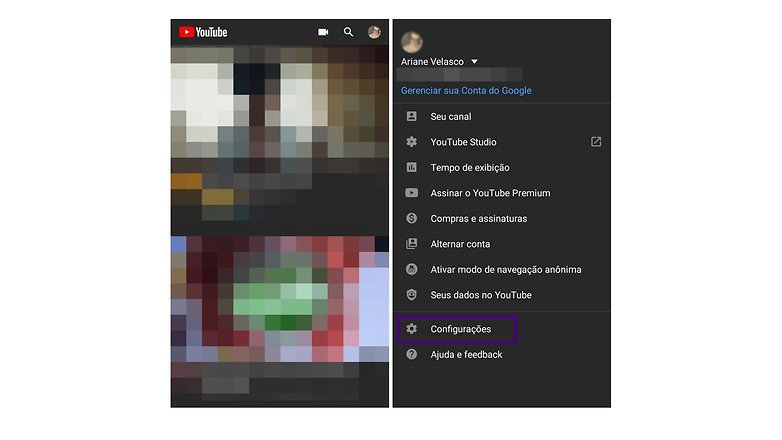The height and width of the screenshot is (440, 782).
Task: Click the incognito icon for navegação anônima
Action: pyautogui.click(x=411, y=269)
